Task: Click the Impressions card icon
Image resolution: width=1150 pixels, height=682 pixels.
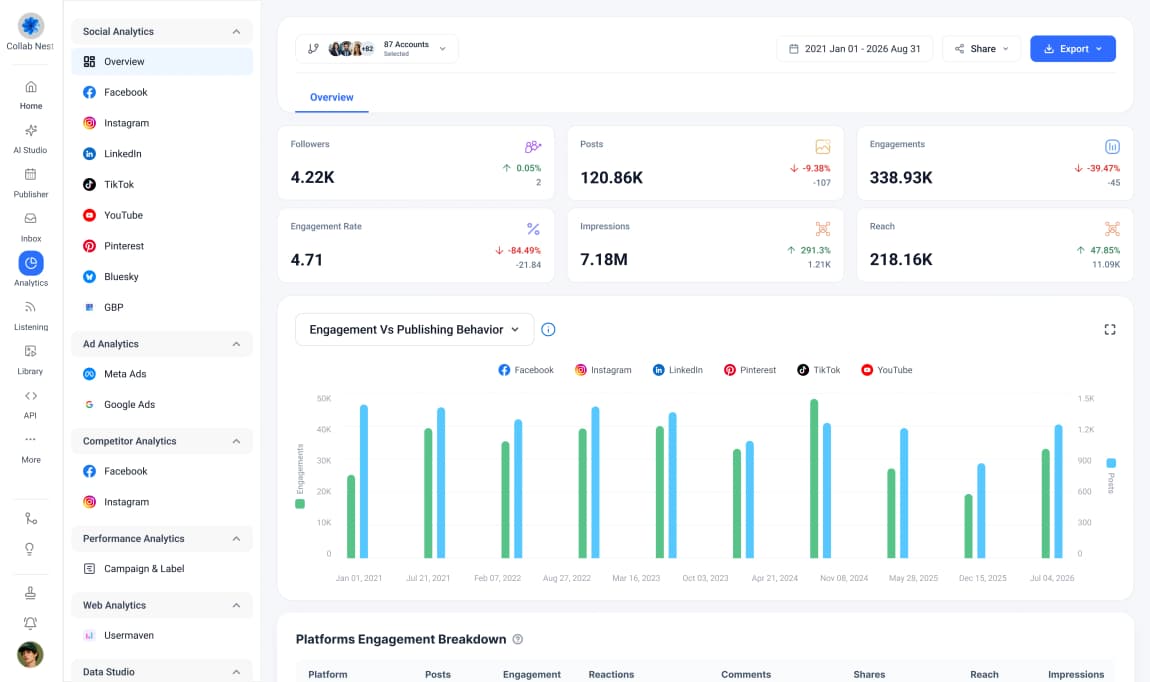Action: 823,229
